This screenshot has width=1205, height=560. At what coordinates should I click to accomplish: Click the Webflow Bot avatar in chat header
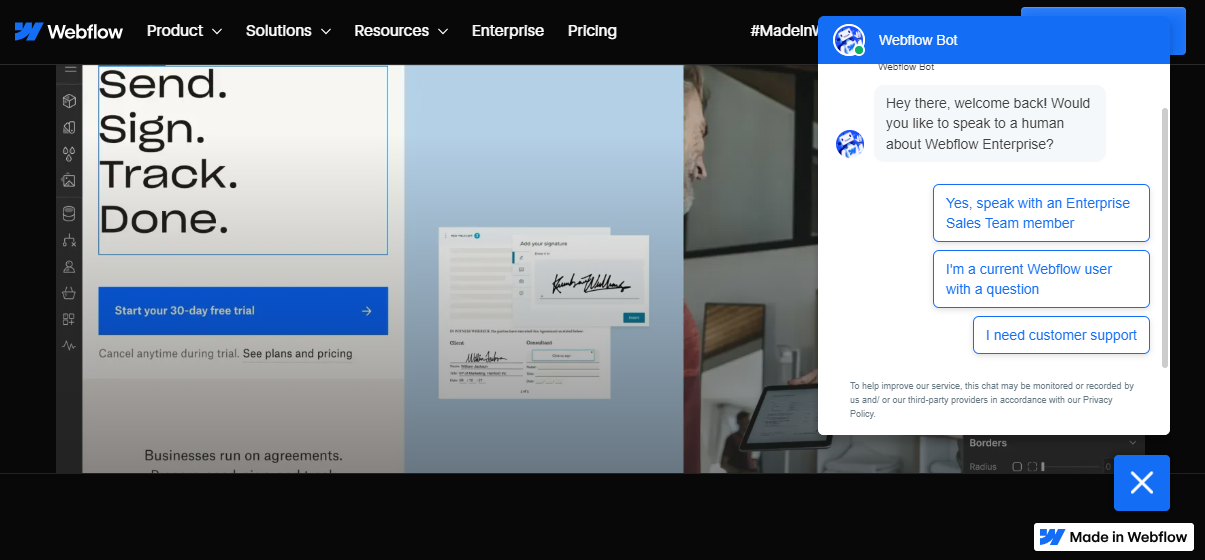pos(849,40)
